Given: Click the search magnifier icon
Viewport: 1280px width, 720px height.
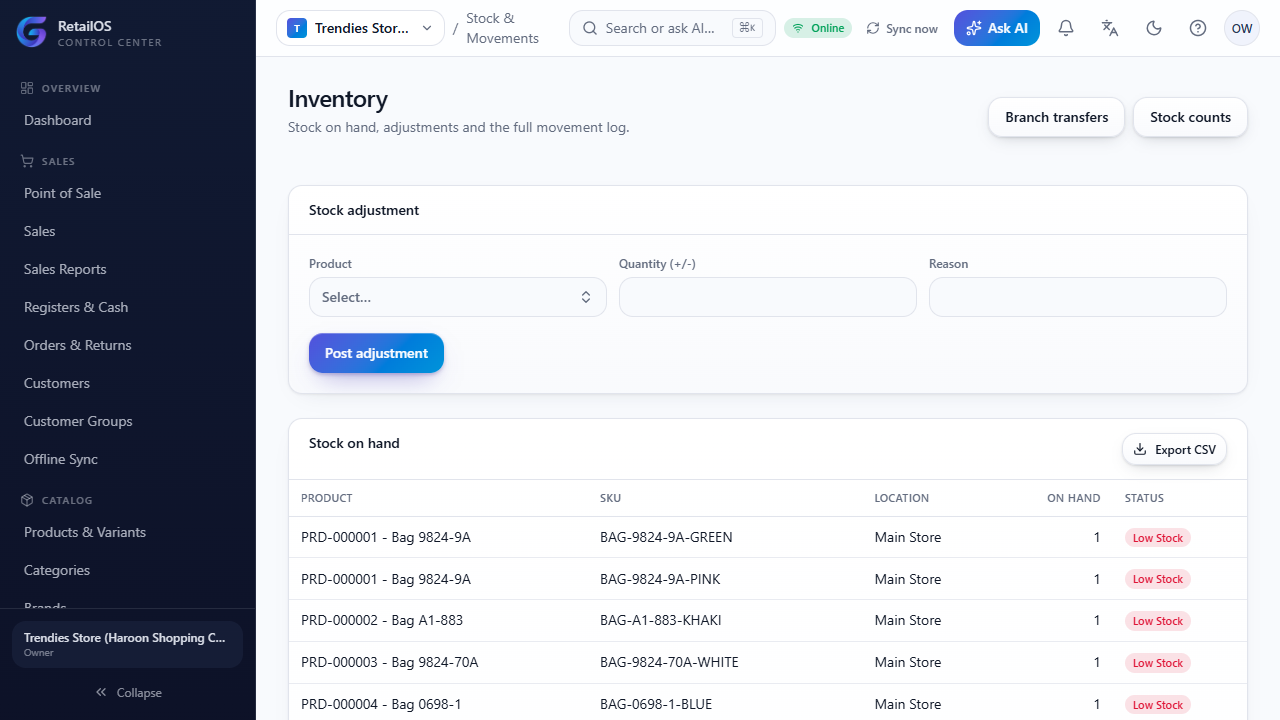Looking at the screenshot, I should (x=590, y=28).
